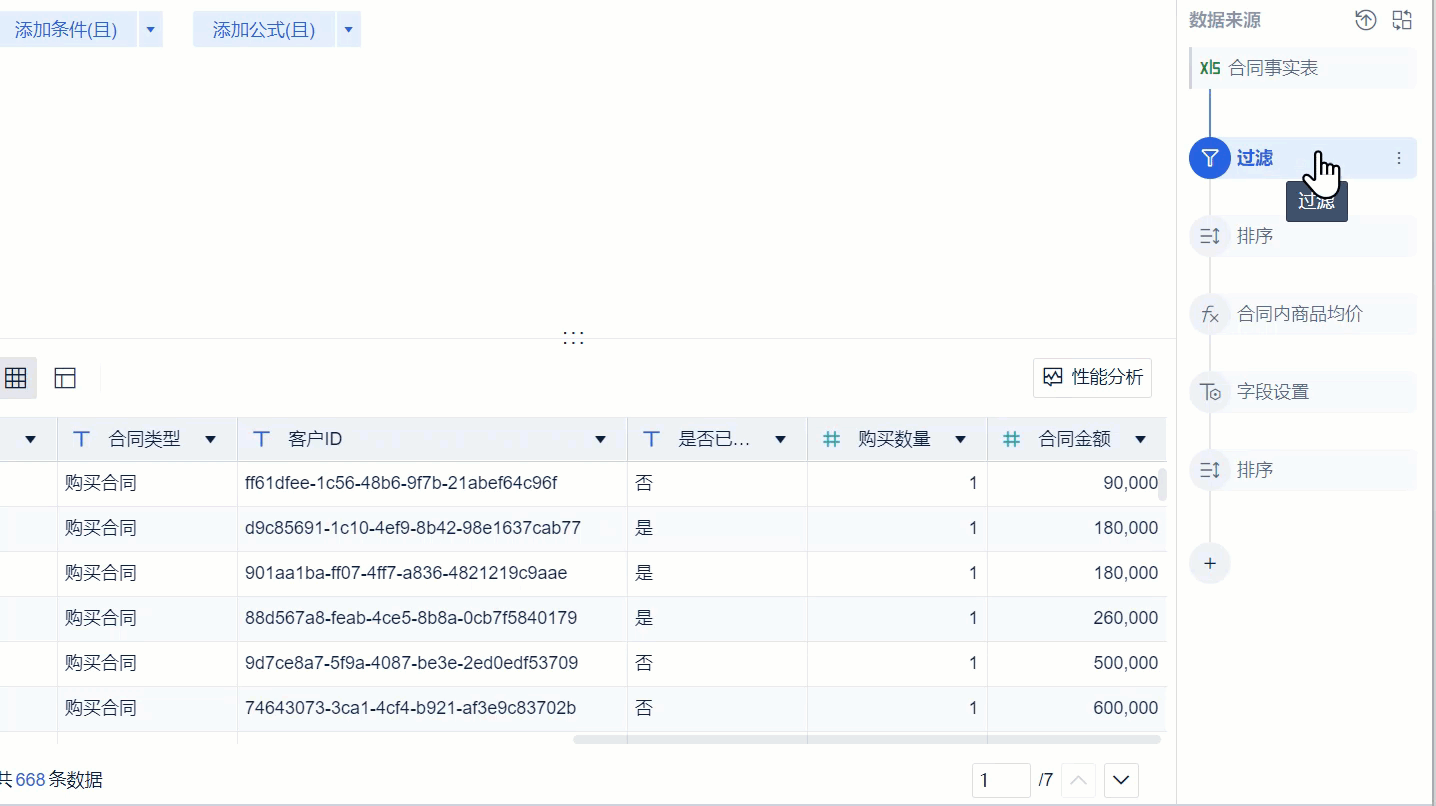Switch to the table structure view icon
This screenshot has width=1436, height=806.
[65, 378]
